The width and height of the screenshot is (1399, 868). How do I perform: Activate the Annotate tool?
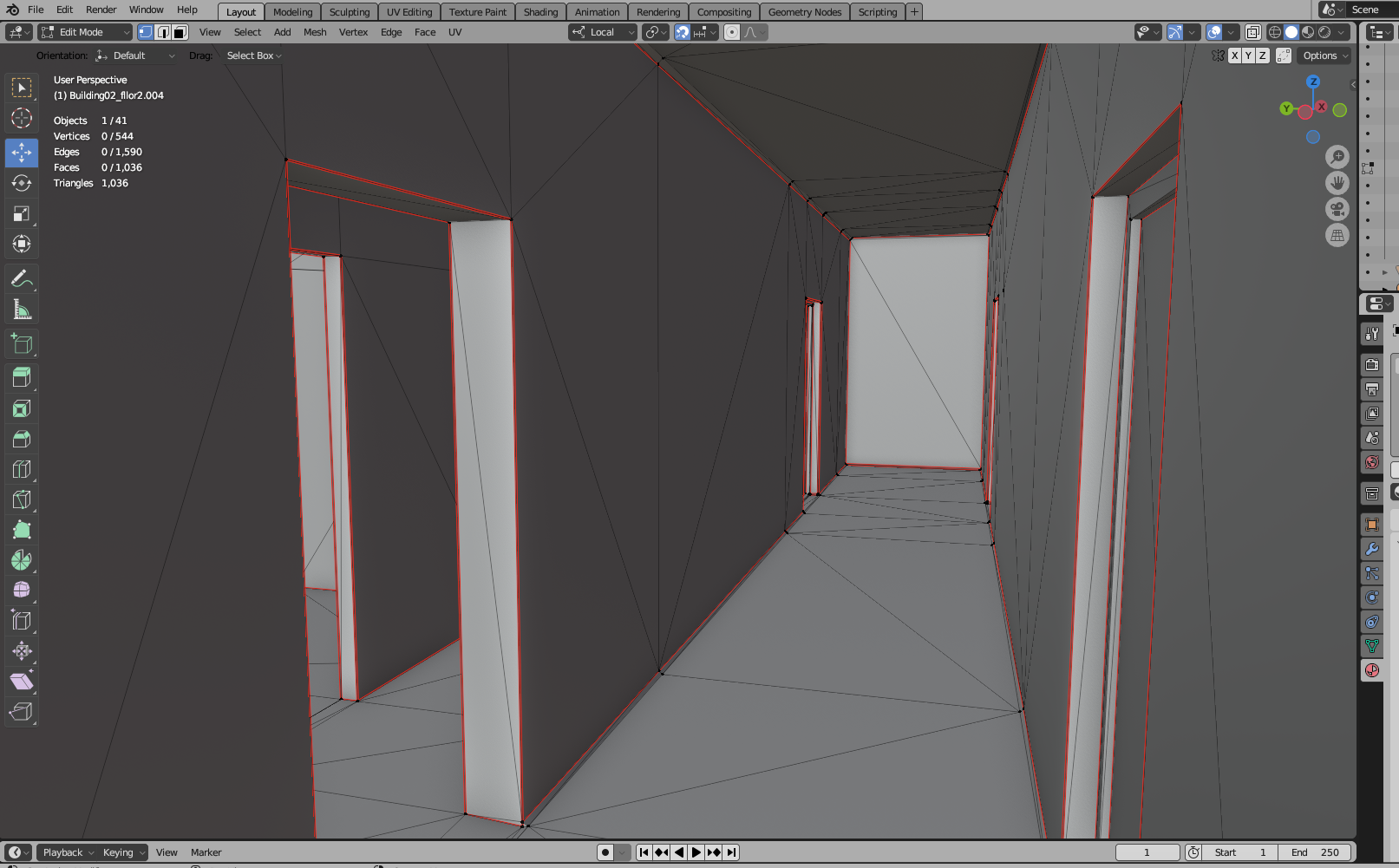[x=22, y=279]
